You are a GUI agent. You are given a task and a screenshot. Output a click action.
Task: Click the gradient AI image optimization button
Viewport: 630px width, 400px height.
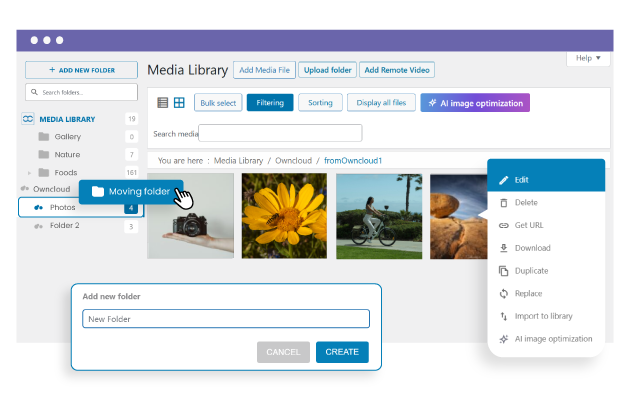(475, 103)
